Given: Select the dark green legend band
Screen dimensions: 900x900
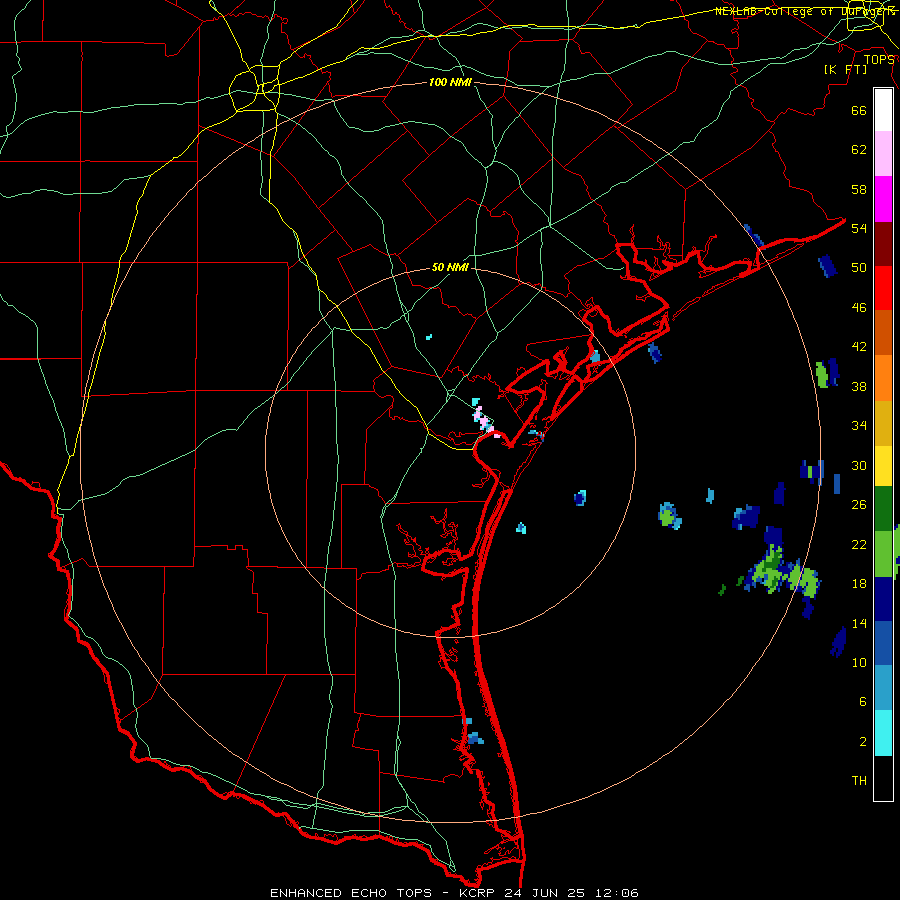Looking at the screenshot, I should (x=883, y=509).
